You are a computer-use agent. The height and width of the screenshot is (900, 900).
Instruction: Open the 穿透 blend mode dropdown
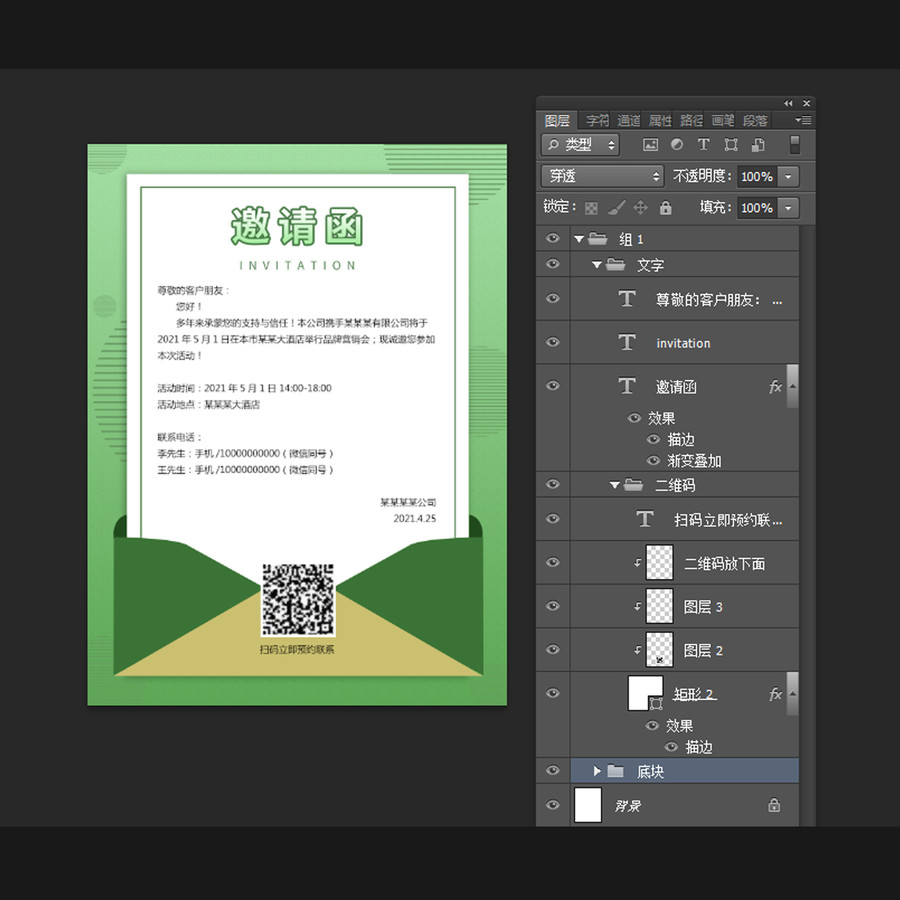[602, 176]
